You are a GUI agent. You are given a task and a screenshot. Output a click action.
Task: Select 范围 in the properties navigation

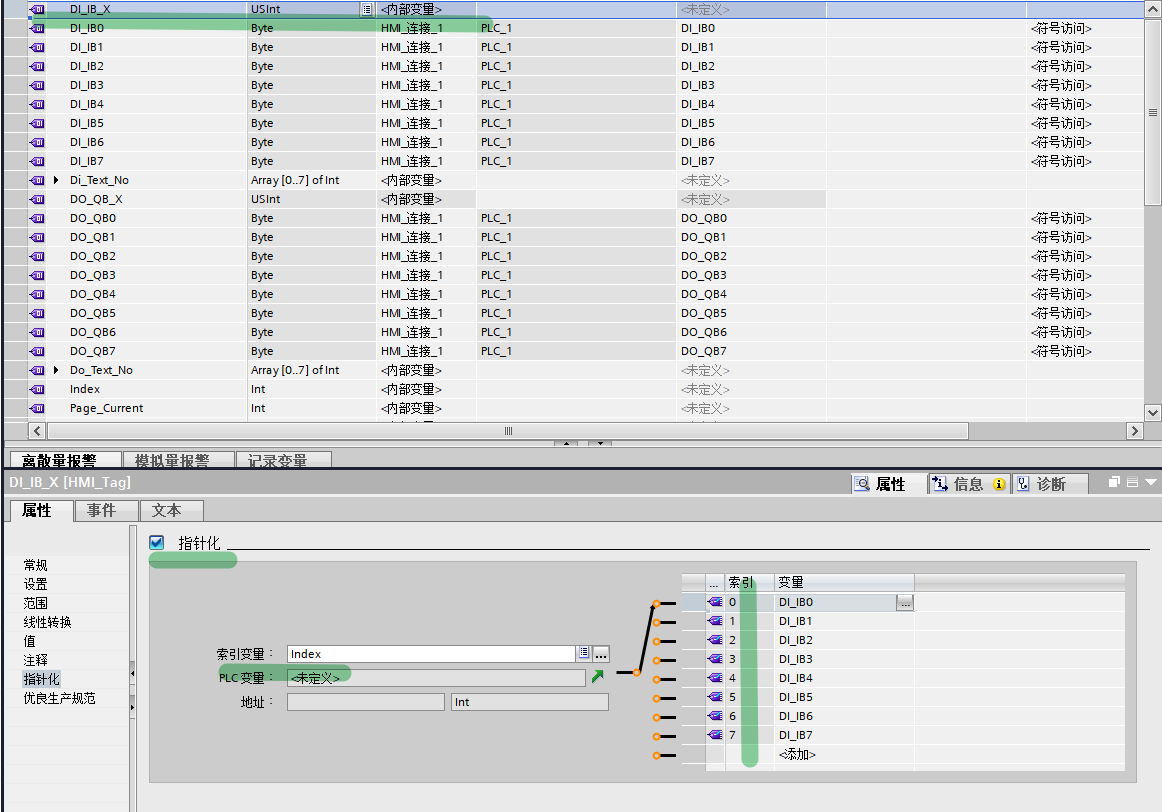pos(36,603)
